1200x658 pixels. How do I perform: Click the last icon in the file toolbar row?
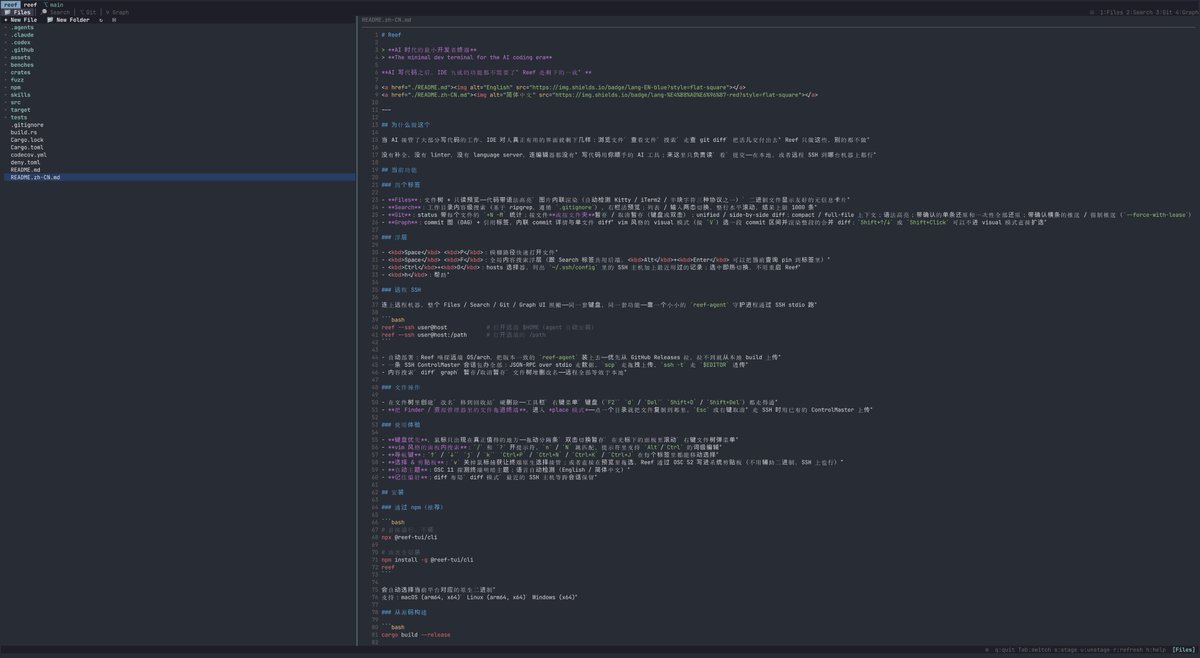pyautogui.click(x=114, y=20)
